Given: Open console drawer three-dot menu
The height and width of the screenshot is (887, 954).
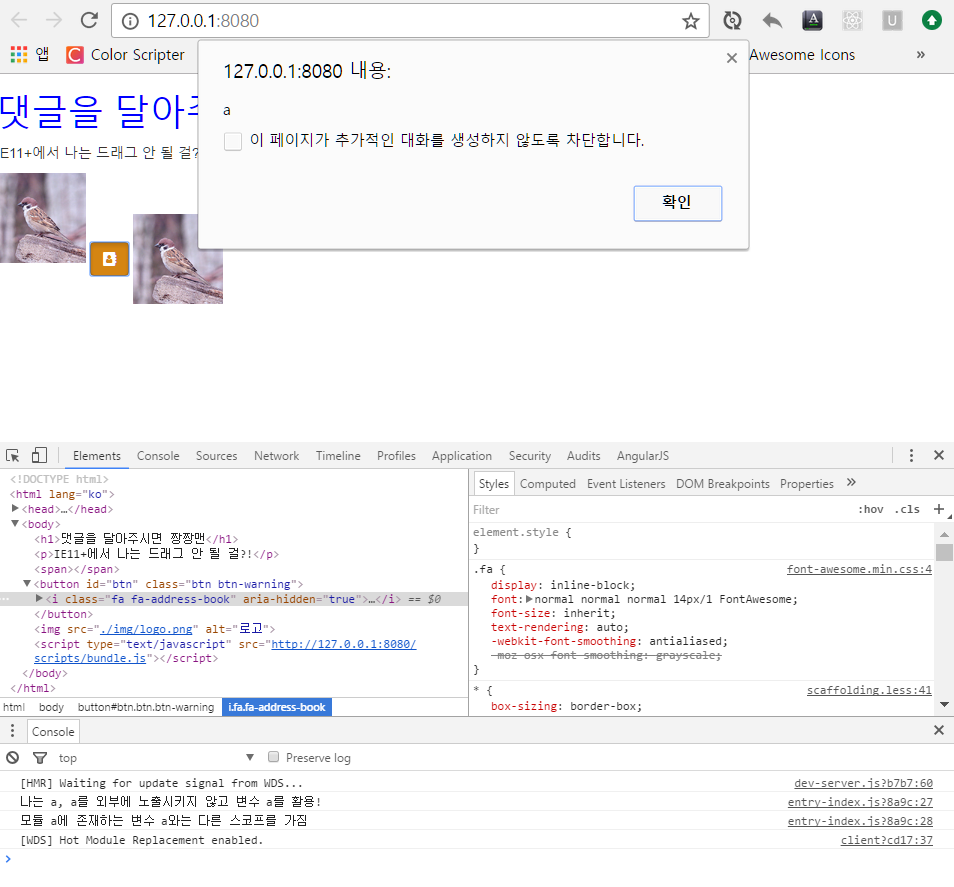Looking at the screenshot, I should [12, 731].
